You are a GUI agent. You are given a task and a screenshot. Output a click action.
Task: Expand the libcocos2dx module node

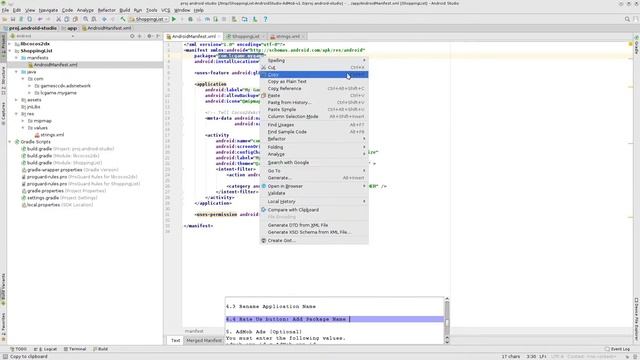click(x=10, y=44)
